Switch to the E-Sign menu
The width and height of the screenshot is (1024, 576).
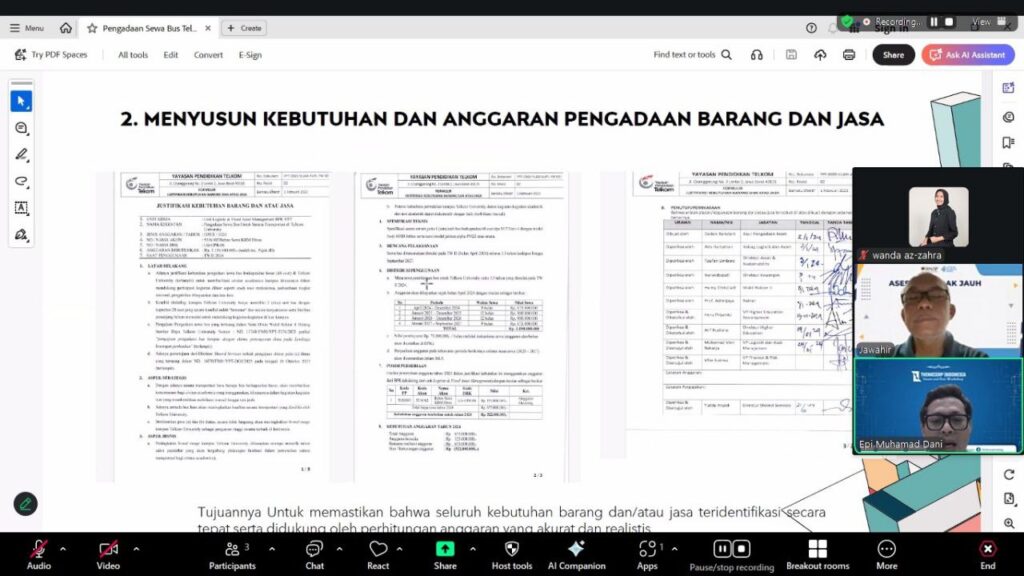(x=250, y=55)
